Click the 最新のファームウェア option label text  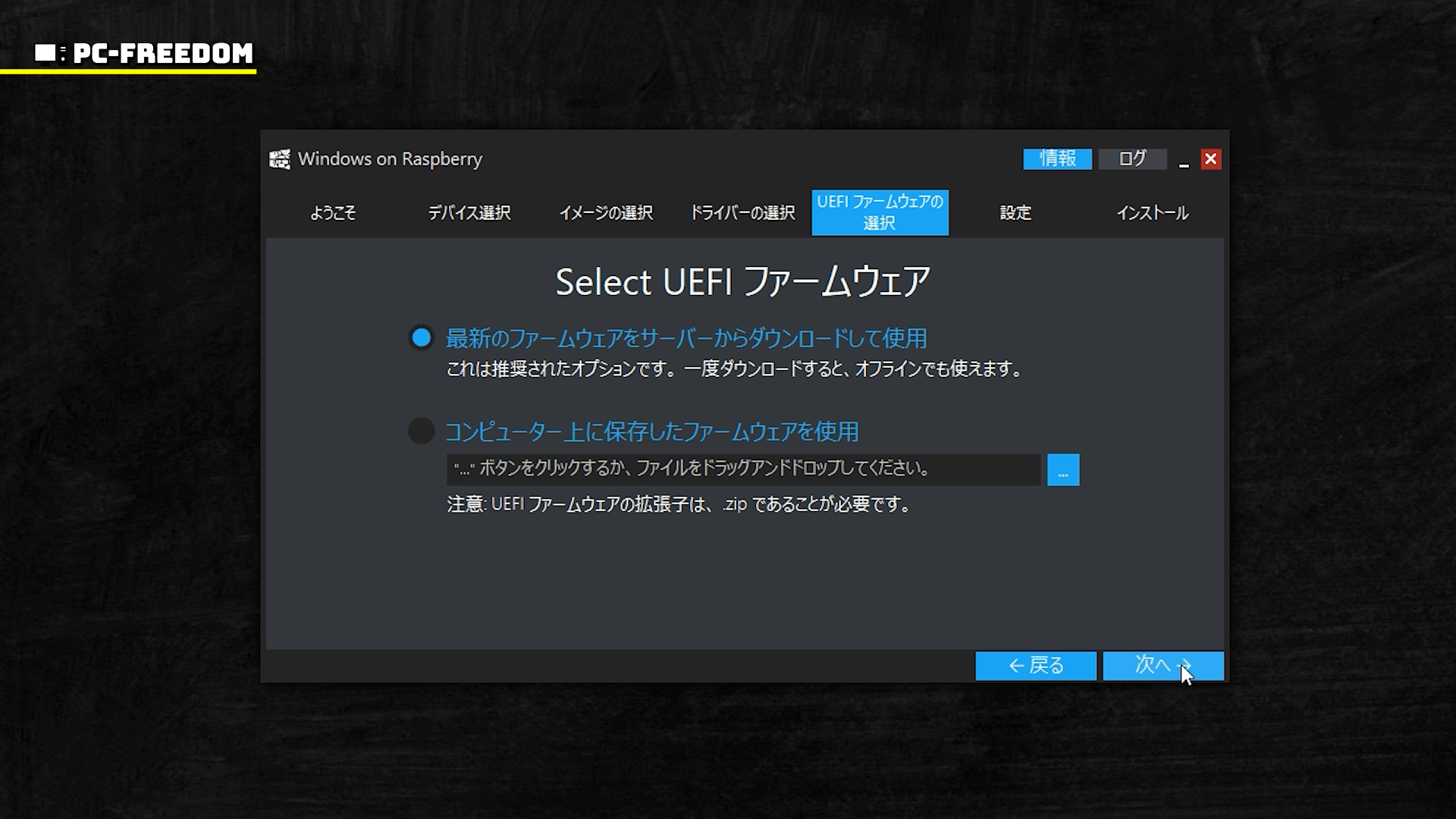tap(686, 338)
